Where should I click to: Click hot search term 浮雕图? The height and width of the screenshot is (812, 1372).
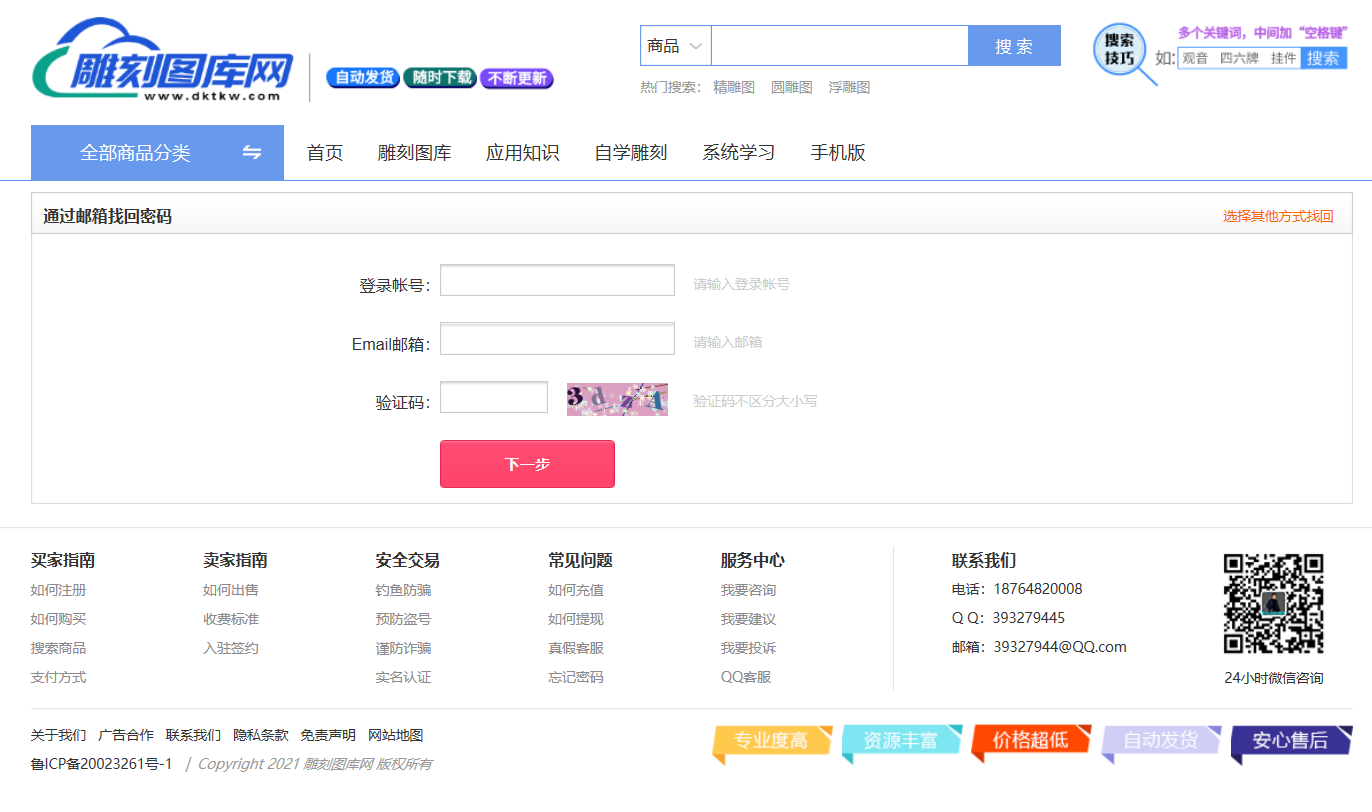(850, 87)
